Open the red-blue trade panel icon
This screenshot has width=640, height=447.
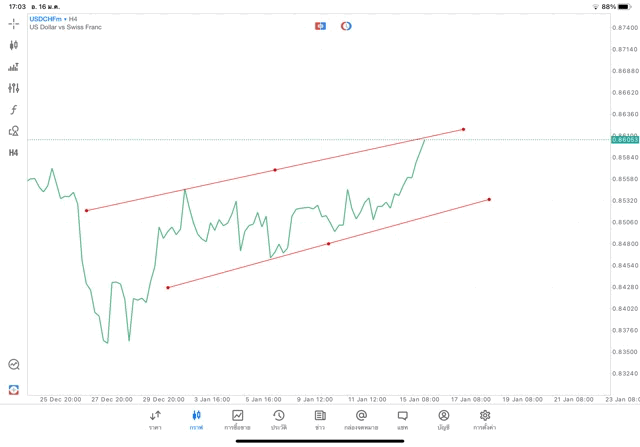click(x=320, y=26)
